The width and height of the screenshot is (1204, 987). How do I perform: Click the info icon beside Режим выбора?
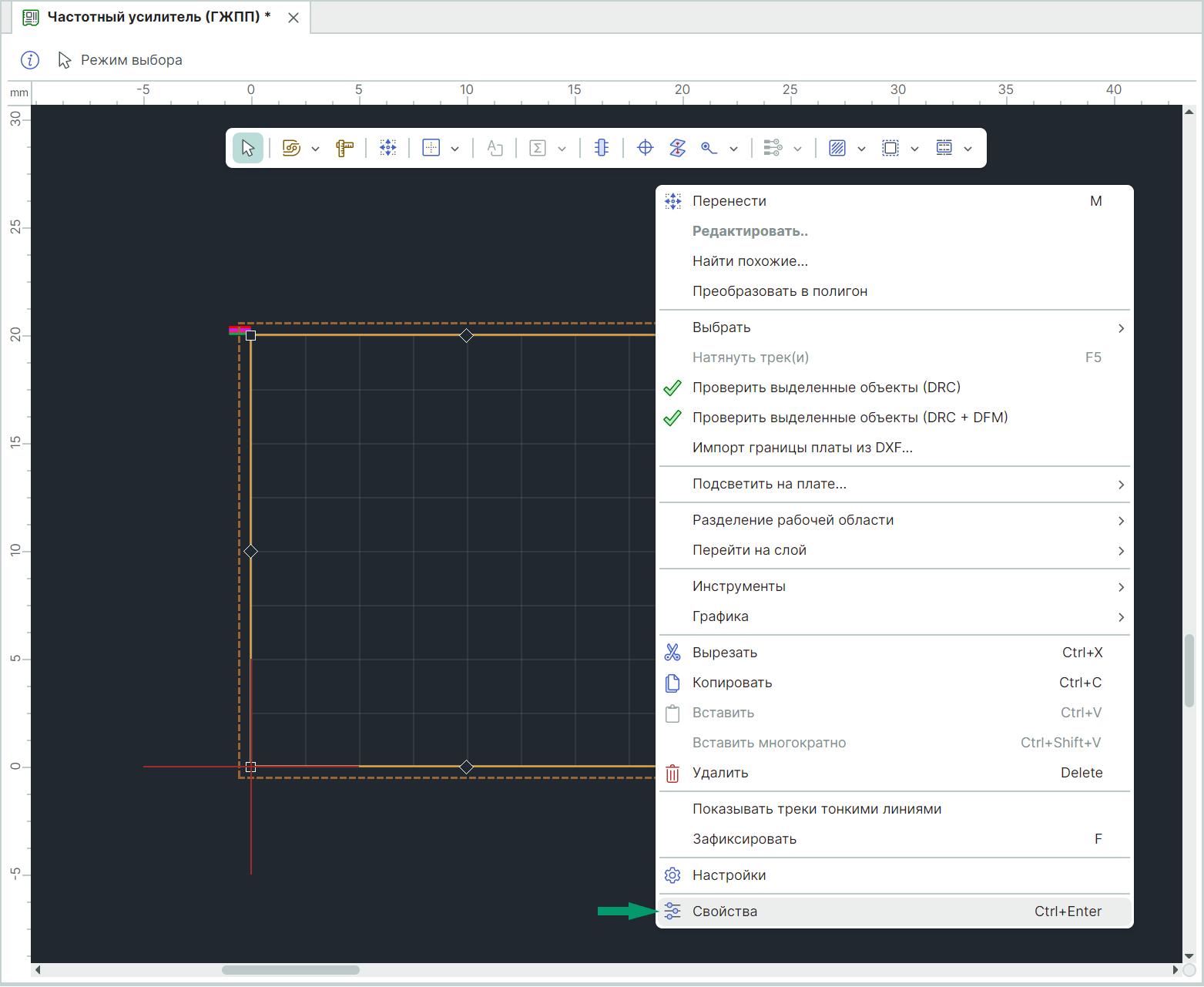(x=30, y=60)
